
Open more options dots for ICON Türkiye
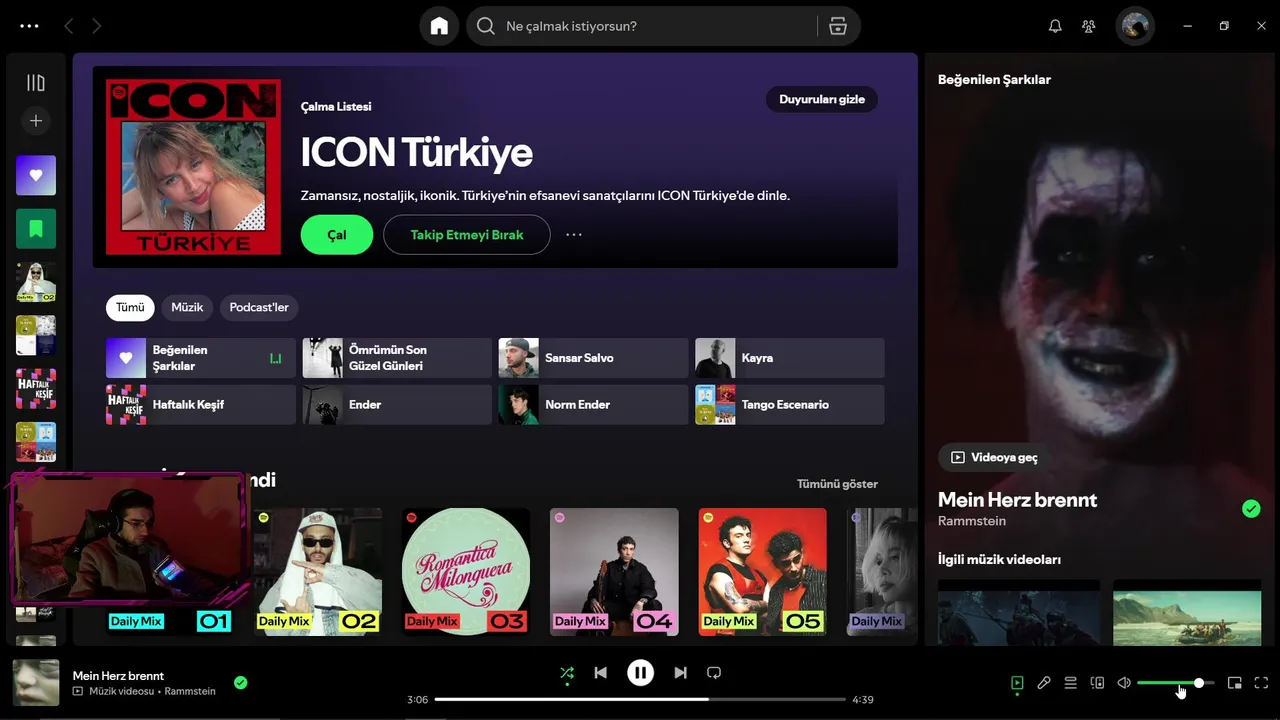tap(574, 235)
